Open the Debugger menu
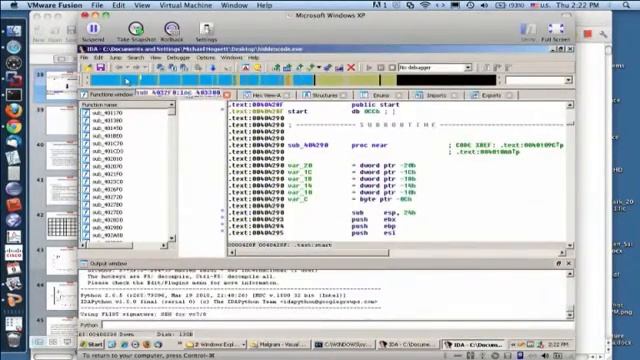640x360 pixels. tap(178, 58)
